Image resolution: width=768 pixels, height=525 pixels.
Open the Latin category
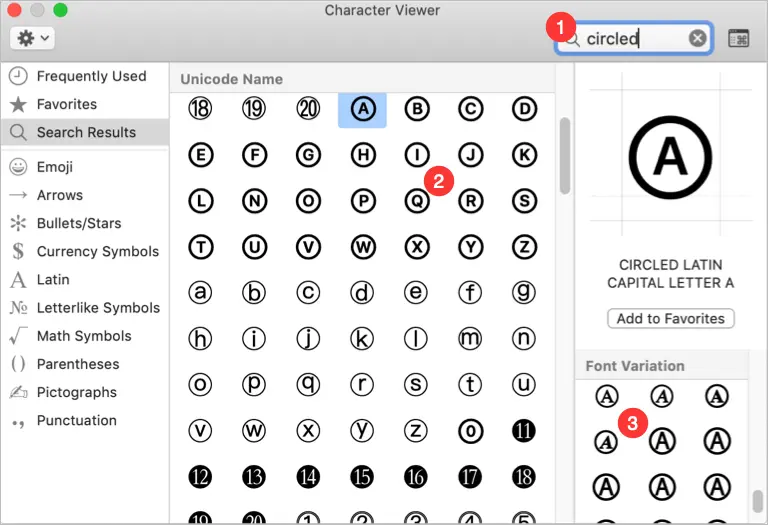(x=85, y=279)
